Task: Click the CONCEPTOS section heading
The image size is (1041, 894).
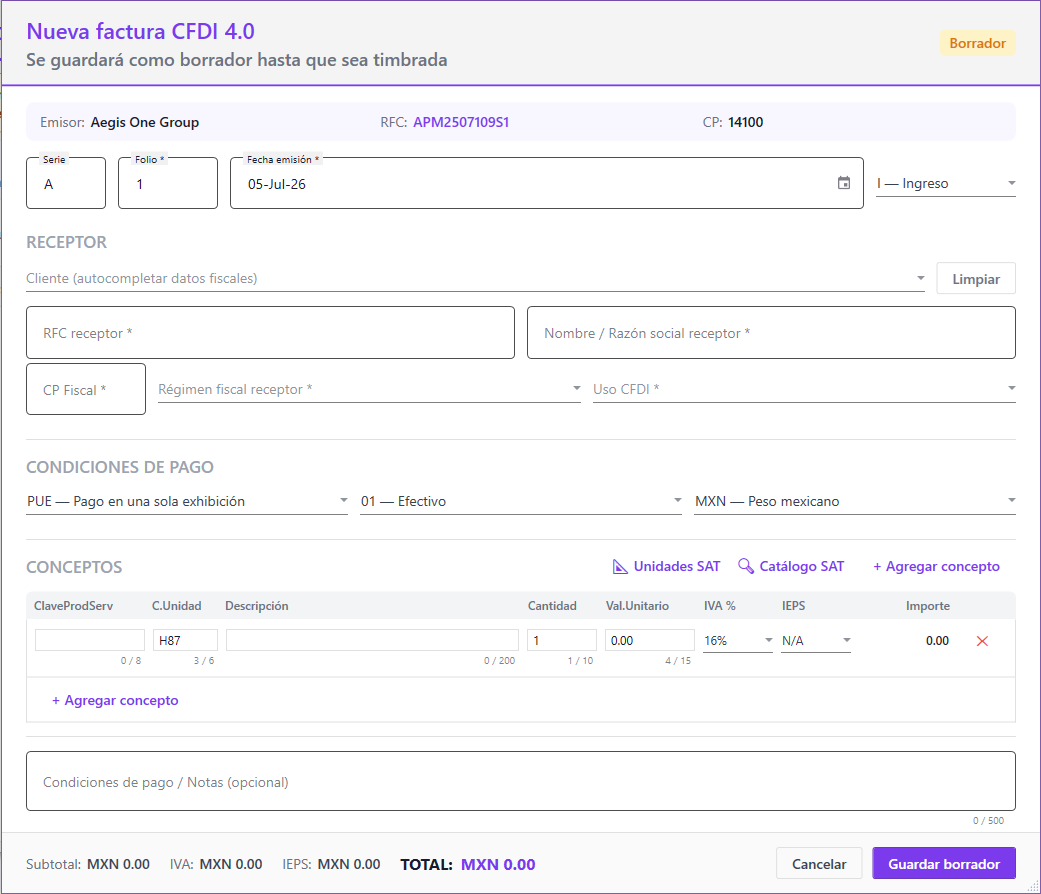Action: point(74,567)
